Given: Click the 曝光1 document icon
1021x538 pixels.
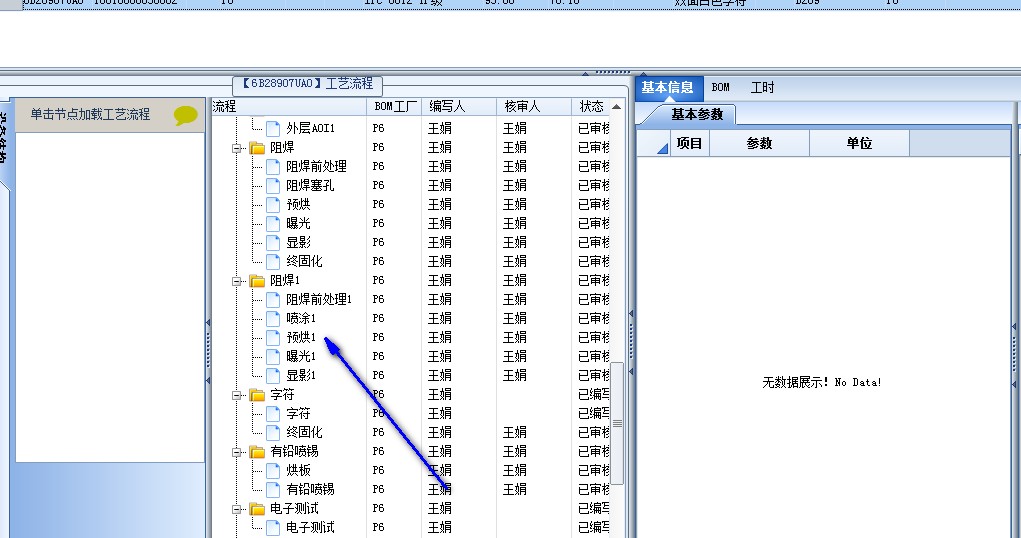Looking at the screenshot, I should click(x=273, y=356).
